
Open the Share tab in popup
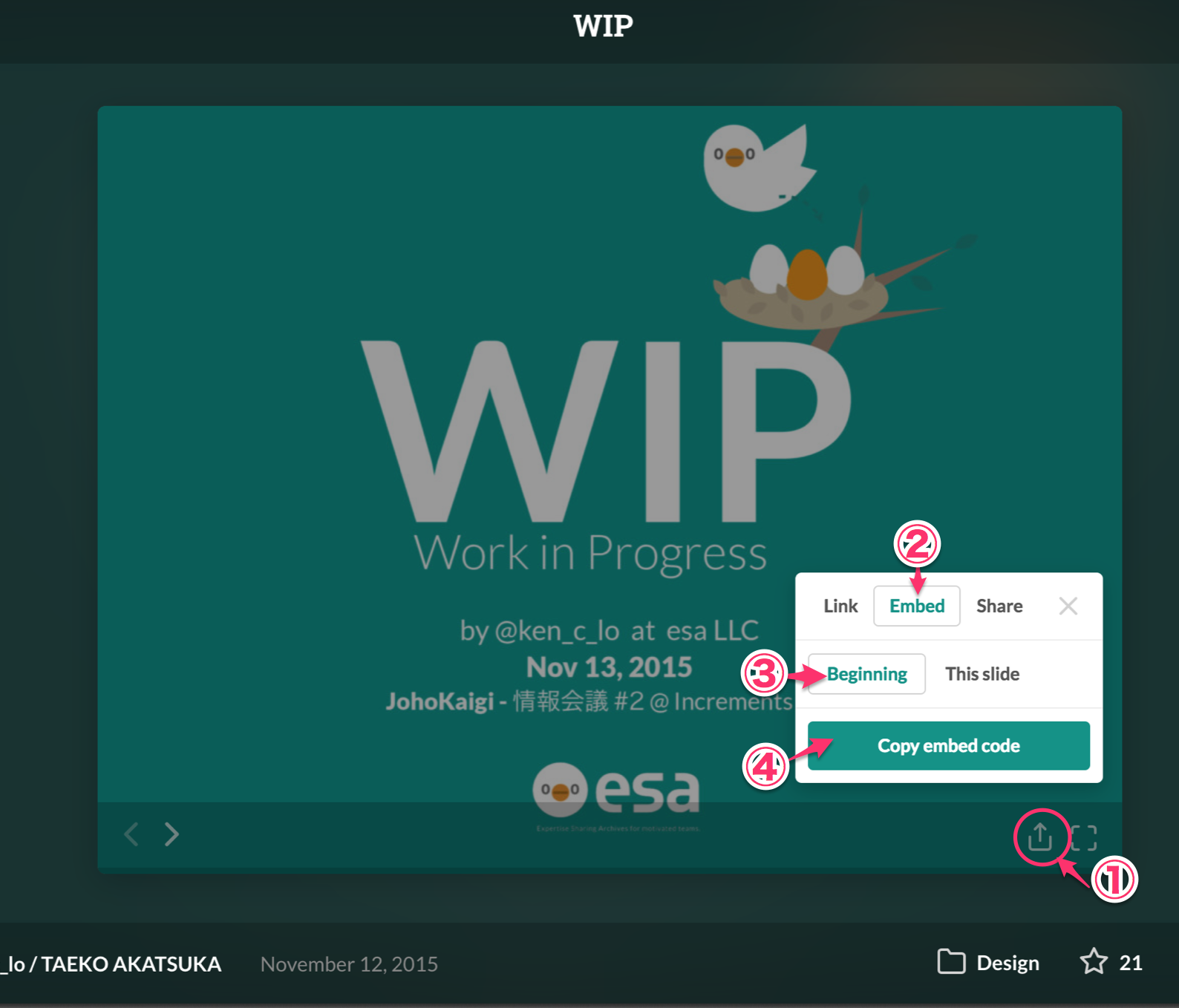click(999, 606)
